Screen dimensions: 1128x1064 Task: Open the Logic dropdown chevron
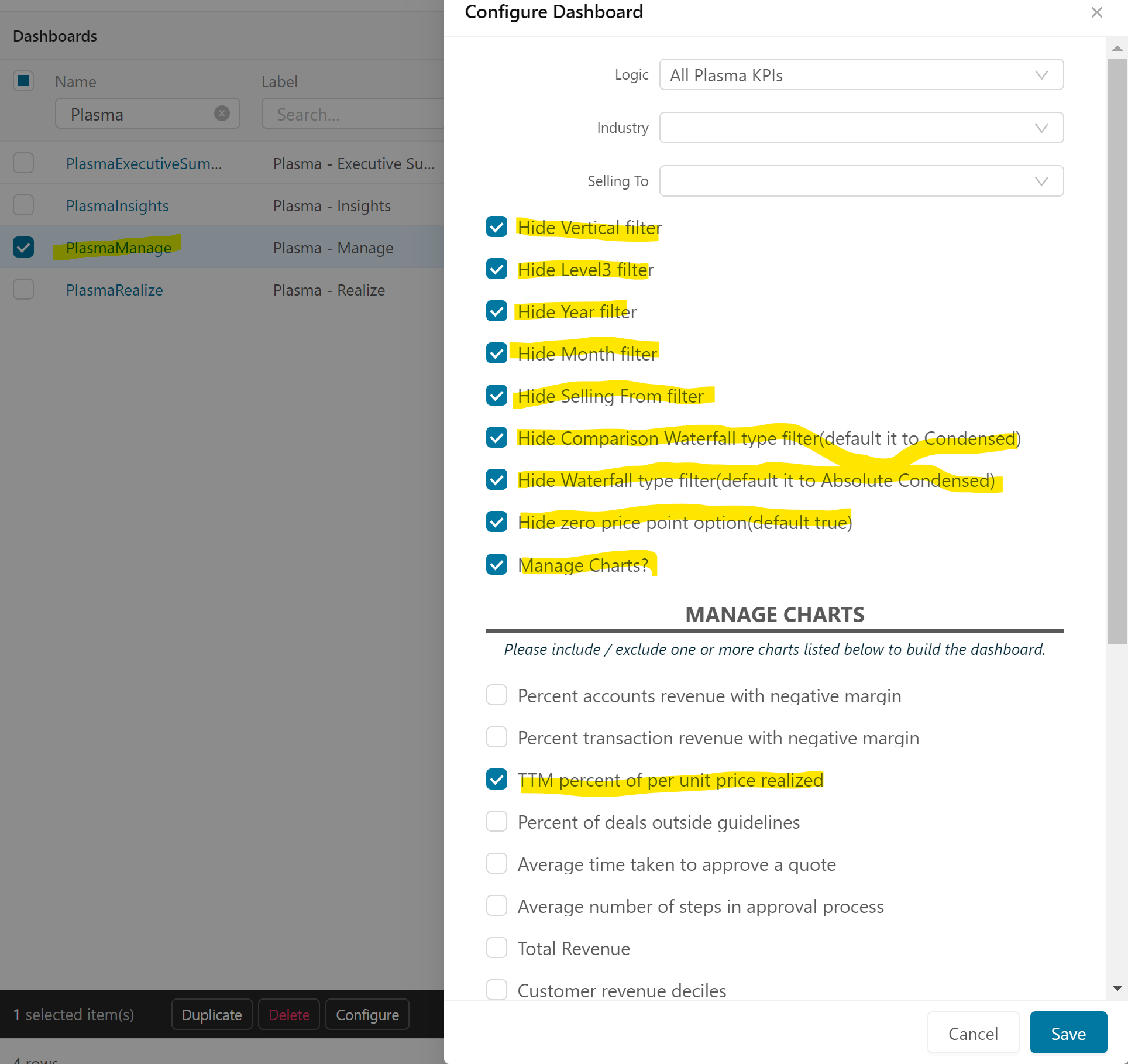(1041, 75)
